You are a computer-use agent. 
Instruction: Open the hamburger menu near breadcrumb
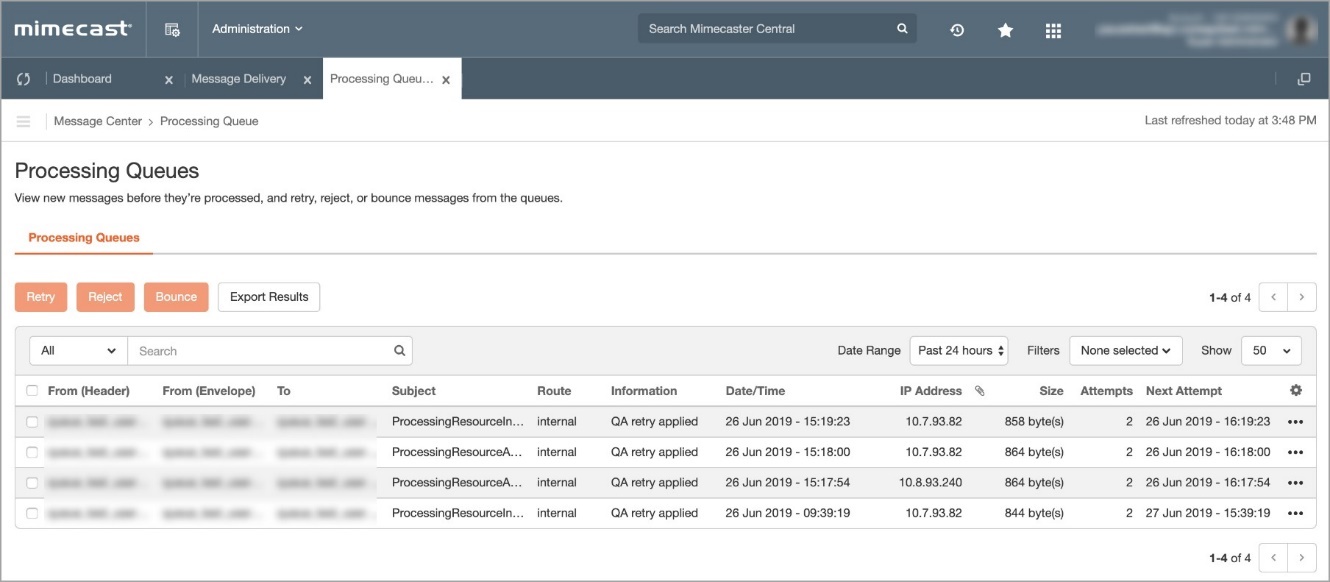(x=21, y=120)
